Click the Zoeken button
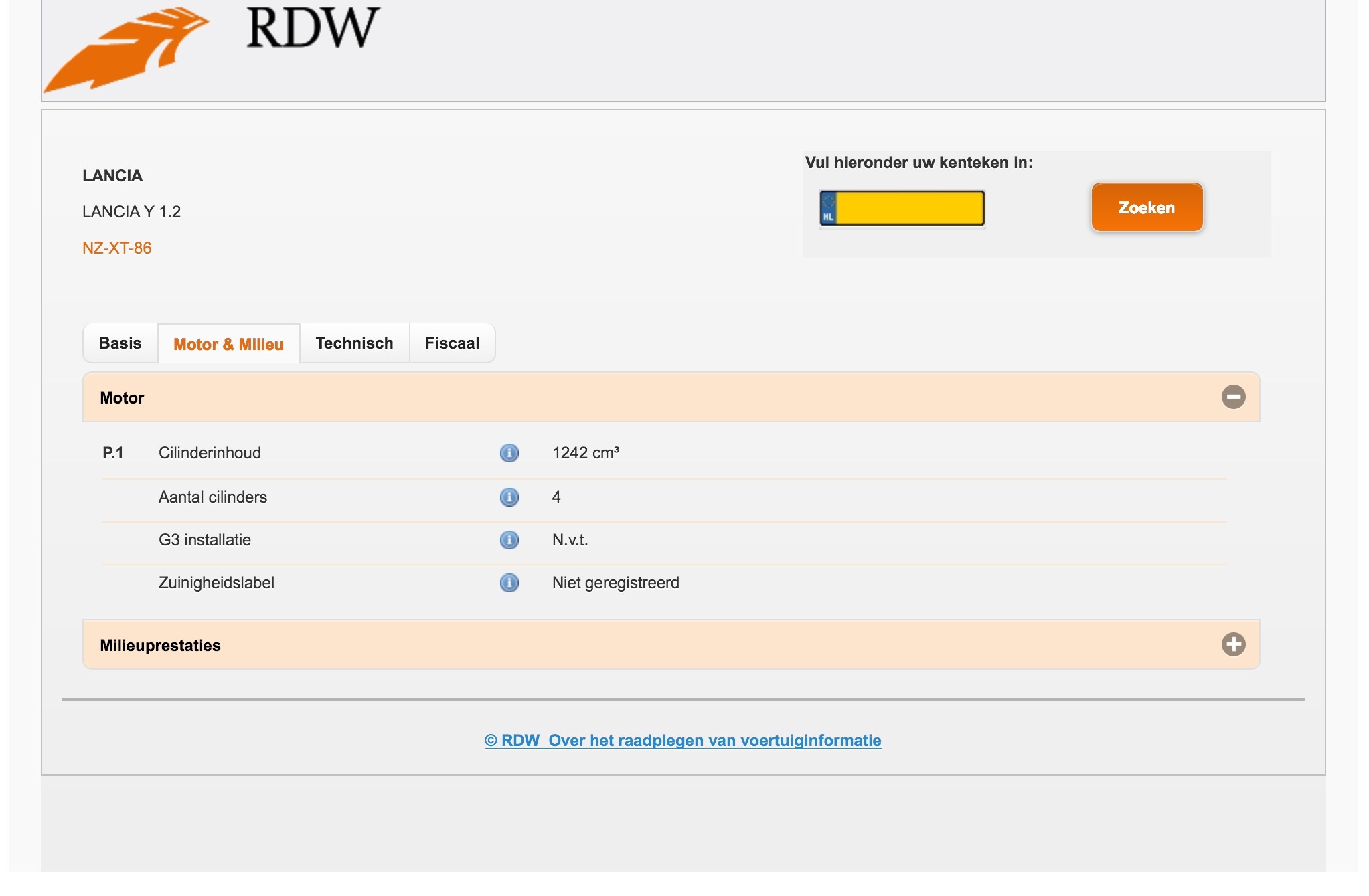 pos(1147,207)
